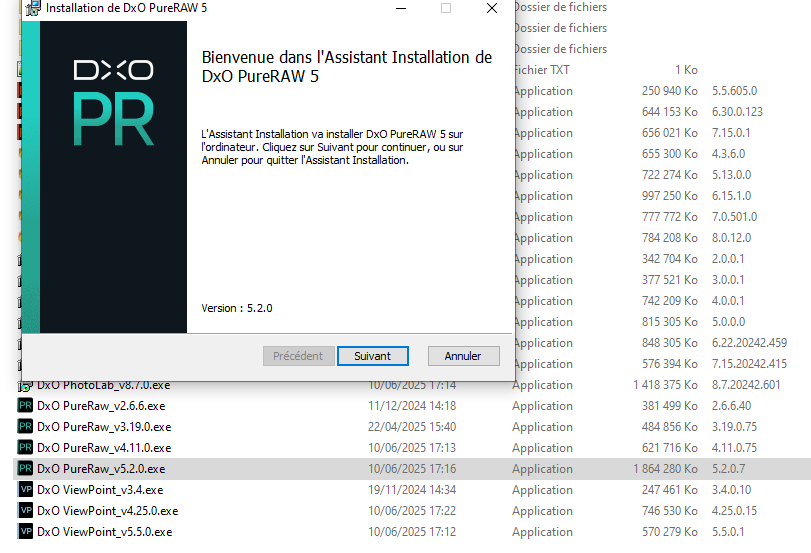Screen dimensions: 811x553
Task: Select file DxO PureRaw_v5.2.0.exe
Action: coord(101,469)
